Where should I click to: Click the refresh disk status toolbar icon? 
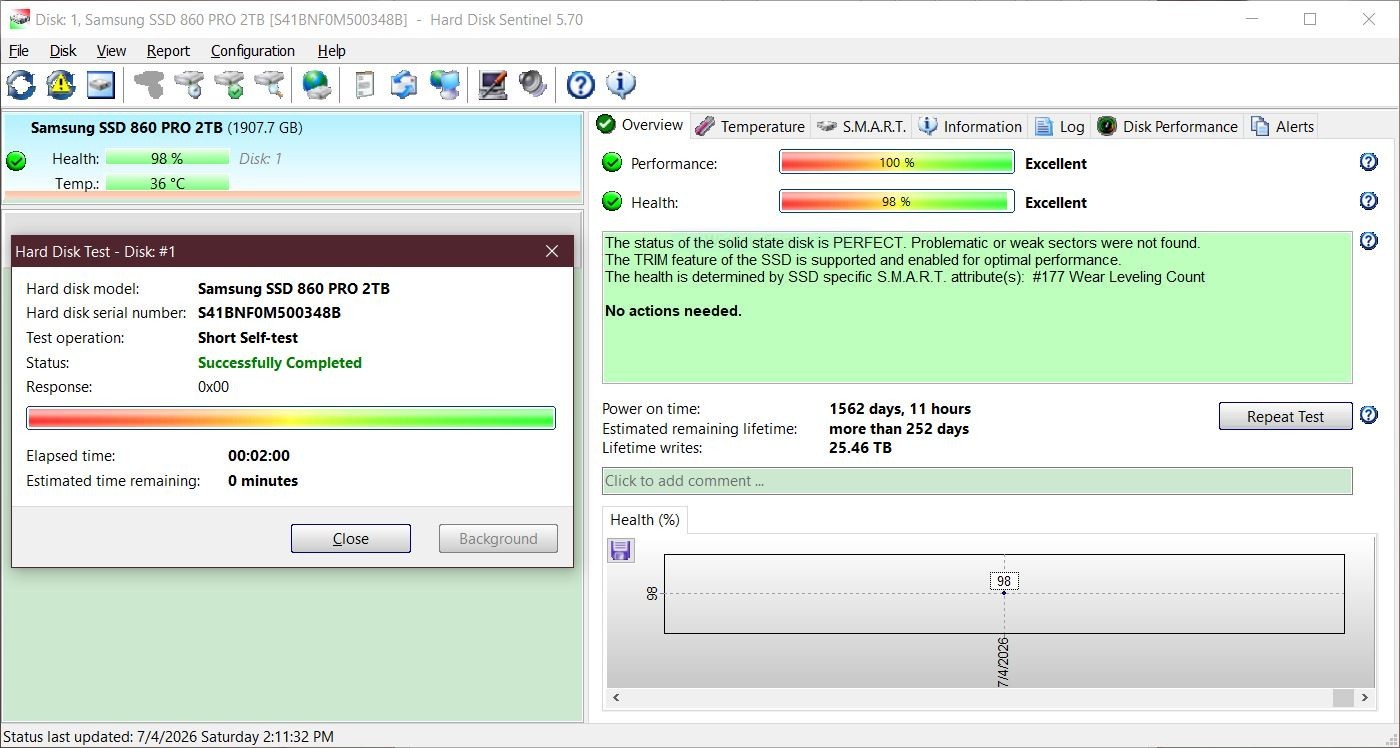click(x=21, y=85)
